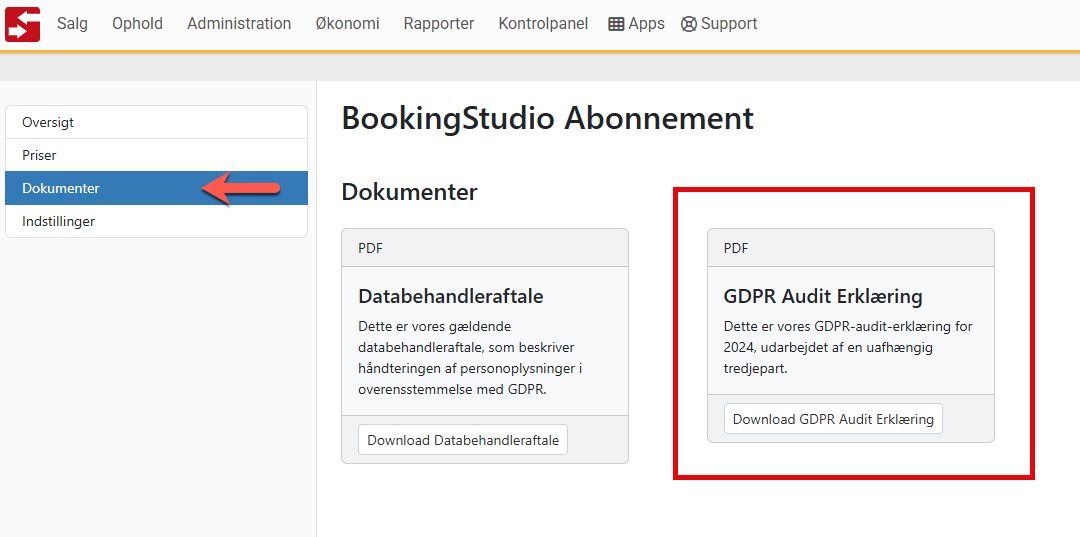Click the BookingStudio Abonnement page title
Screen dimensions: 1080x537
(548, 118)
